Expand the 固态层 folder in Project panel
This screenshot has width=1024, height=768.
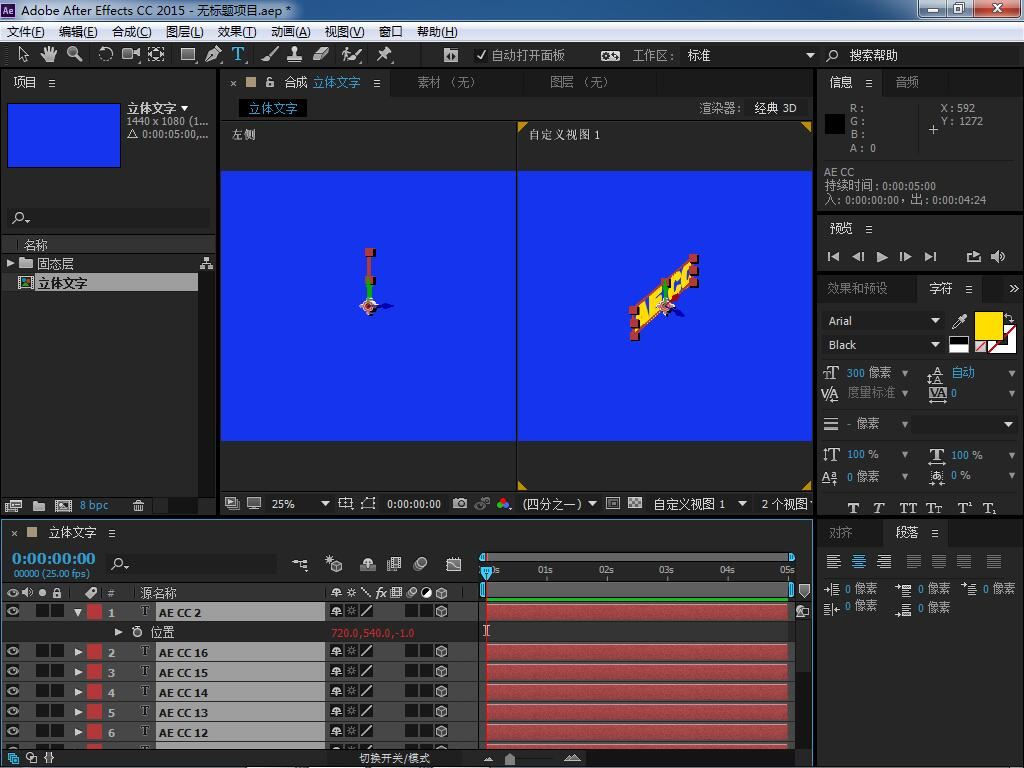click(10, 263)
